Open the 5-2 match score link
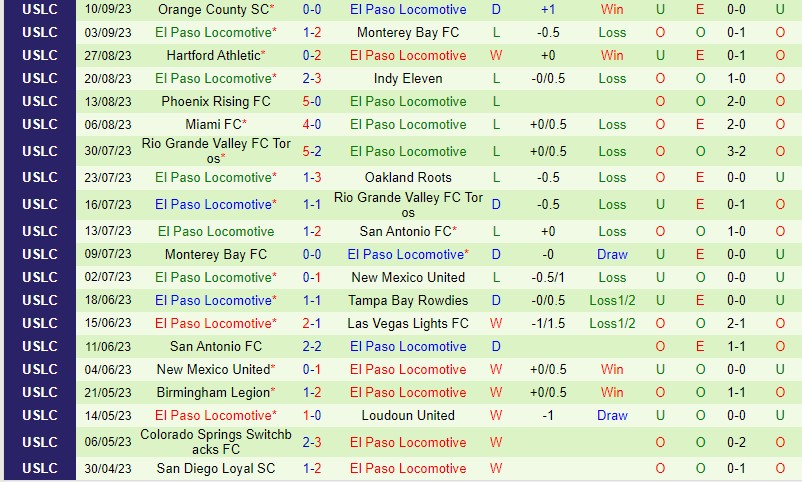Image resolution: width=802 pixels, height=482 pixels. (x=311, y=151)
